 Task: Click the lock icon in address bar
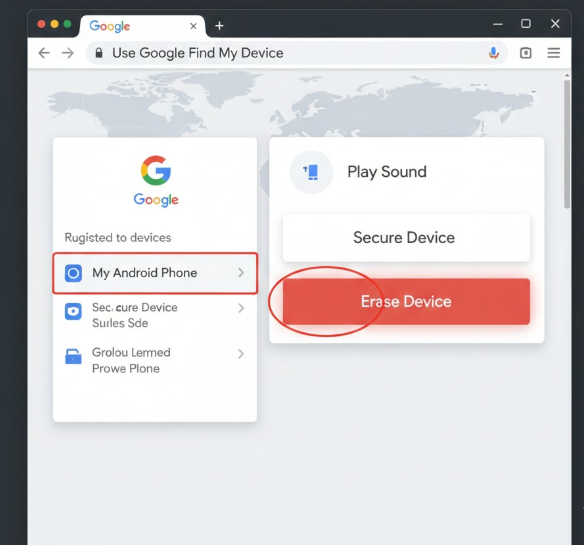coord(99,53)
